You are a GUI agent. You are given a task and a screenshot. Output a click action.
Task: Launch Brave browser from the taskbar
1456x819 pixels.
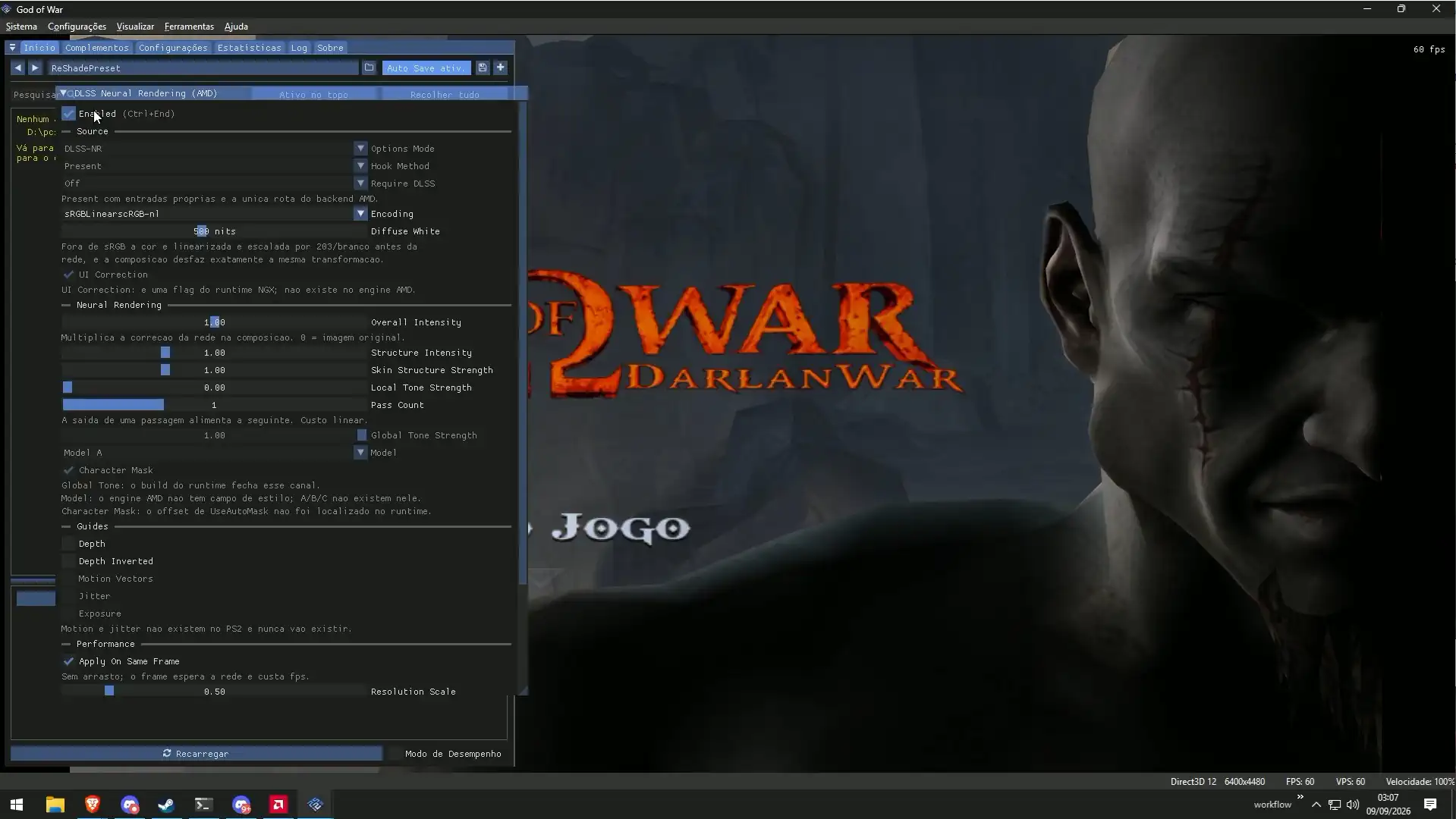tap(93, 805)
